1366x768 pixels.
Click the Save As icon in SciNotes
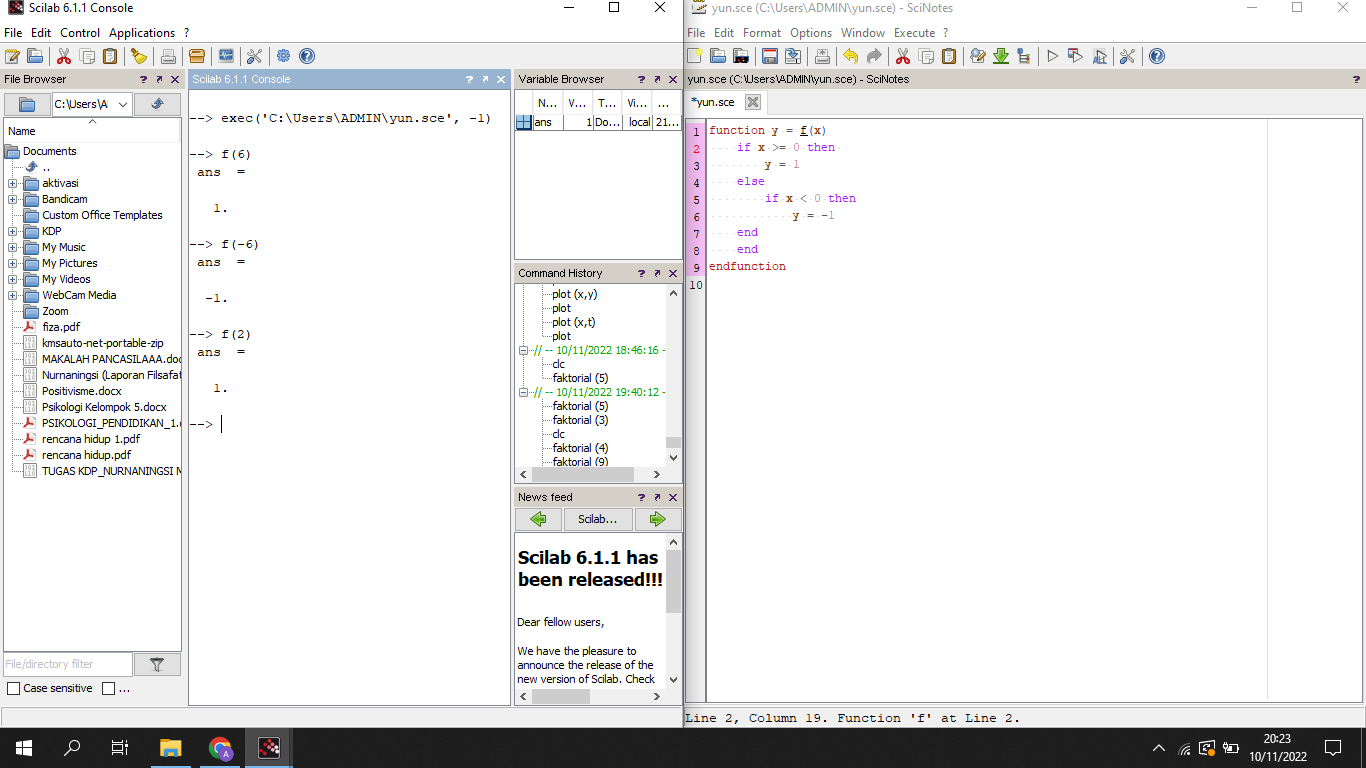pos(793,56)
